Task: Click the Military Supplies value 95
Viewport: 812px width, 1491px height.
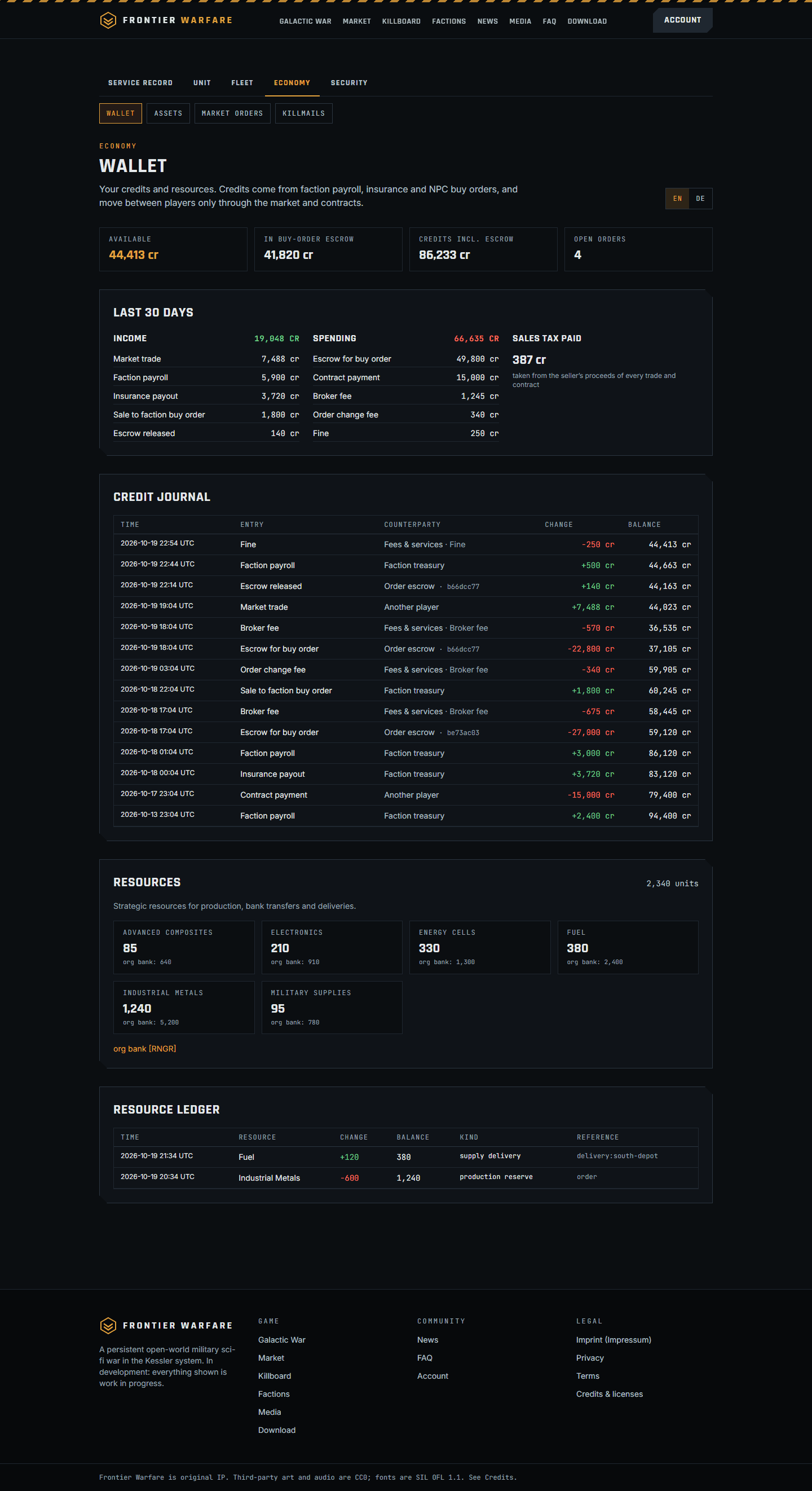Action: 278,1008
